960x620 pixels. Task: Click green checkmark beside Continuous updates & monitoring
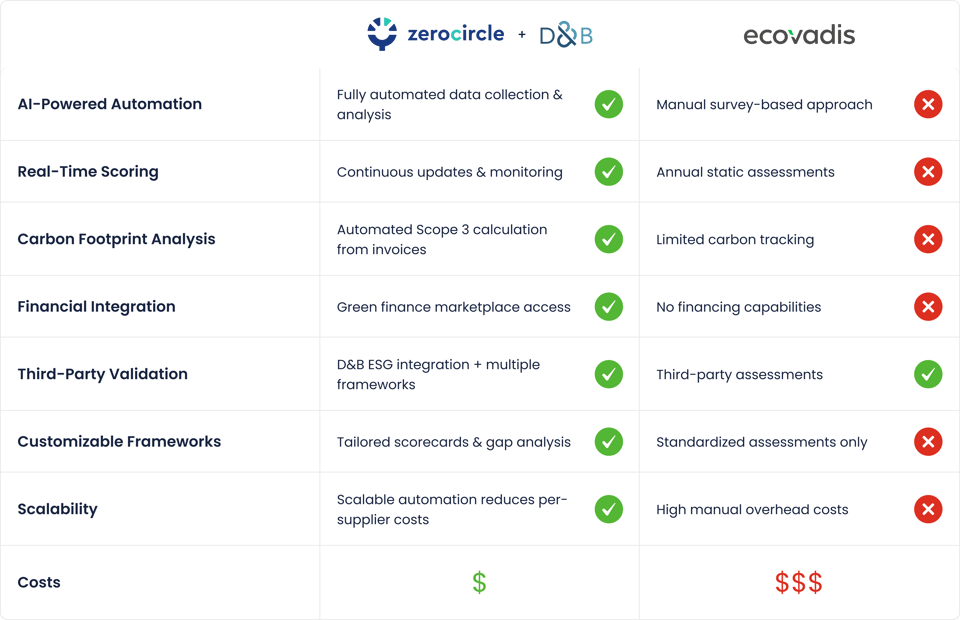click(x=608, y=172)
